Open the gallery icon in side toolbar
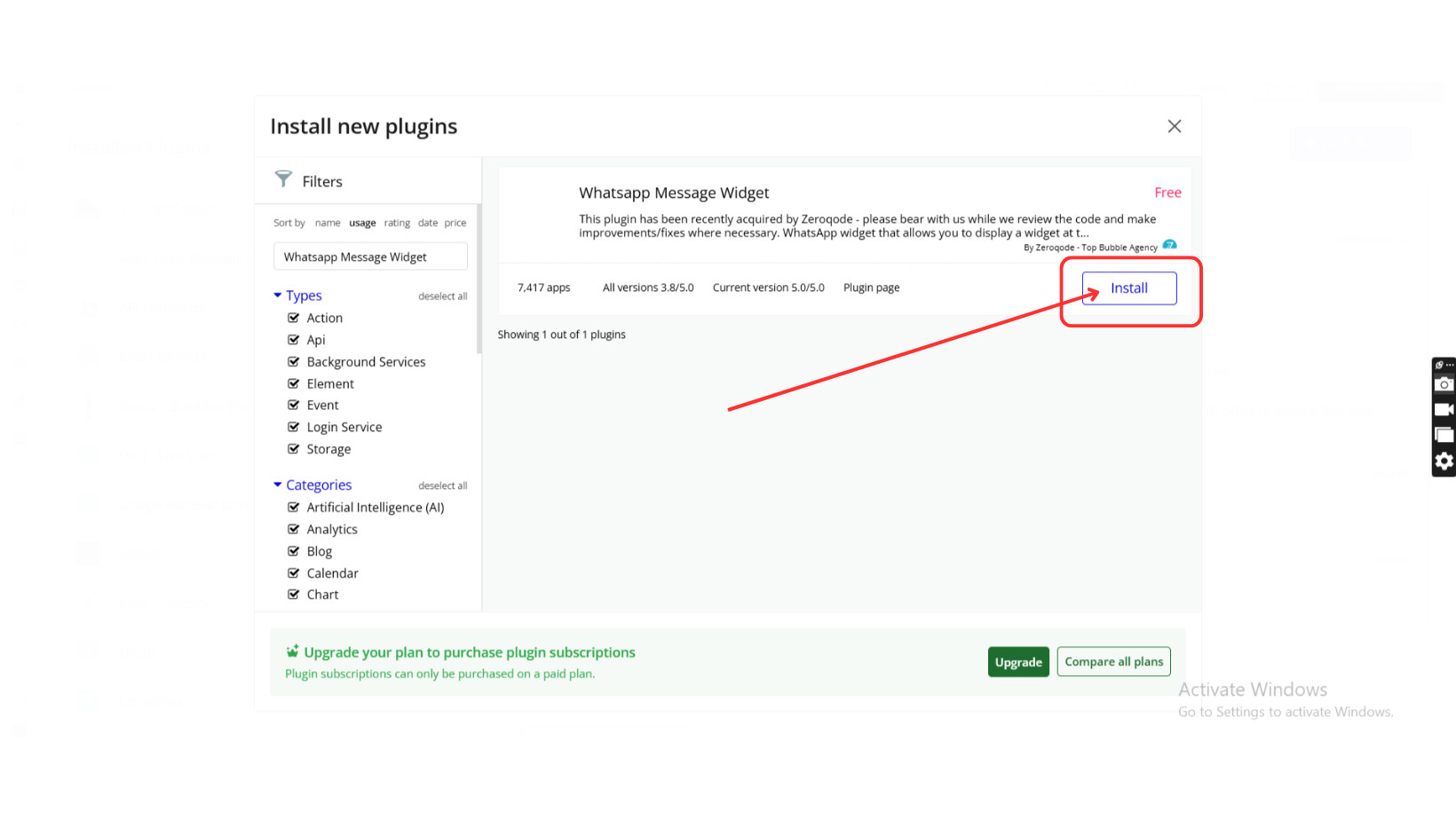1456x820 pixels. coord(1444,435)
